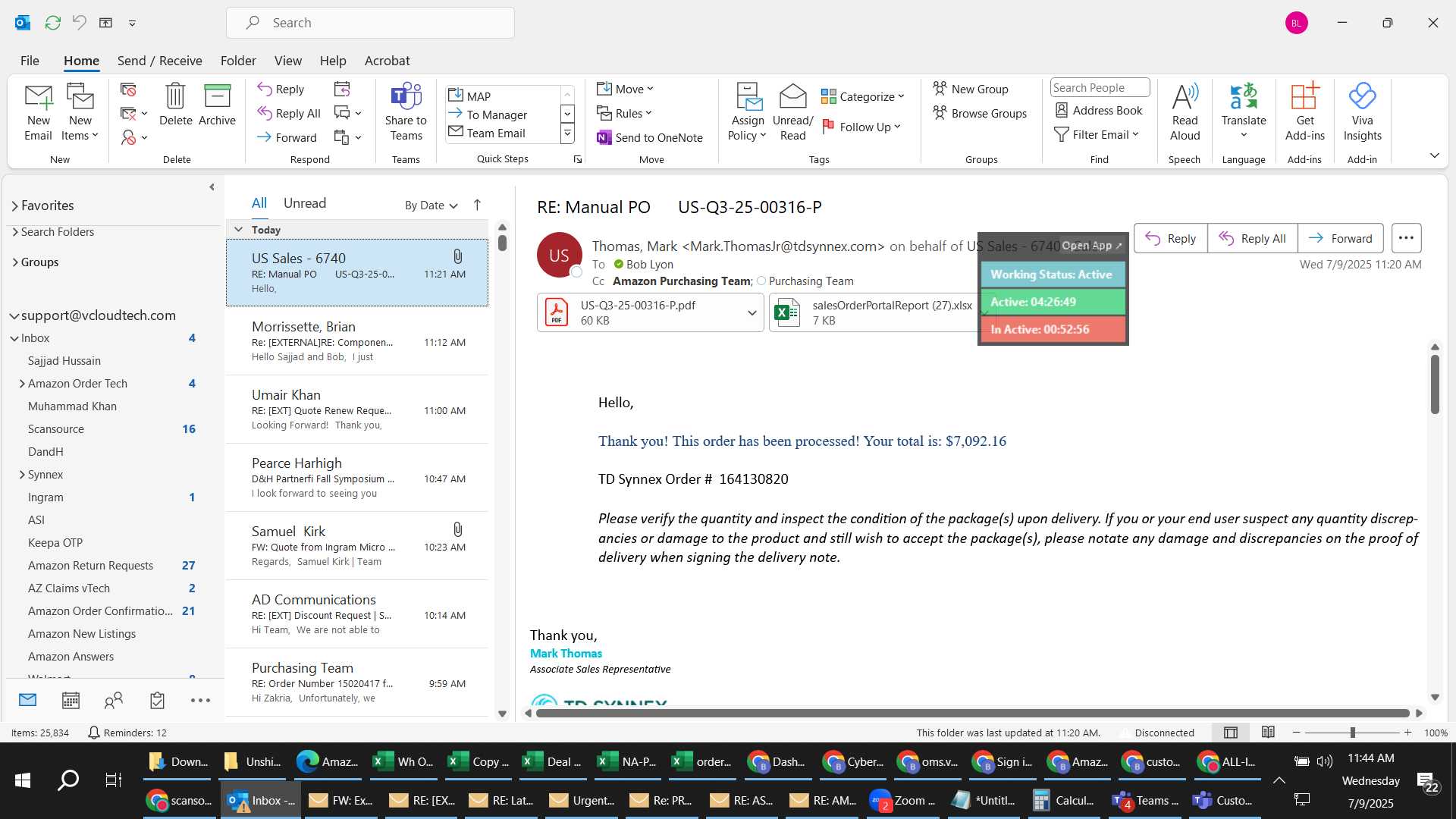This screenshot has height=819, width=1456.
Task: Open the Address Book
Action: click(1099, 111)
